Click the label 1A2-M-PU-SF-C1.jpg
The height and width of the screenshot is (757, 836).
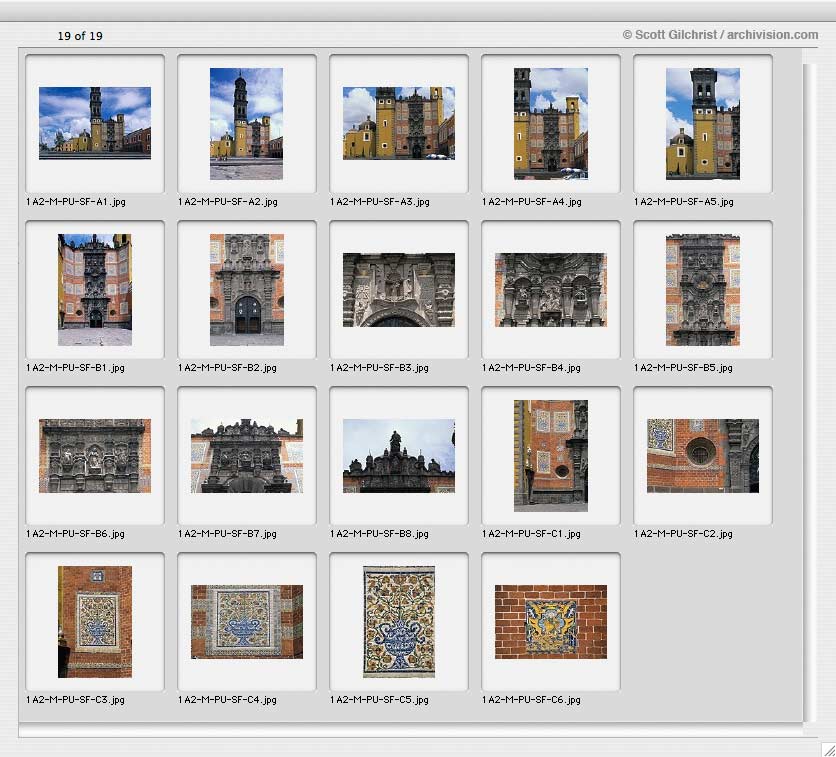point(531,534)
